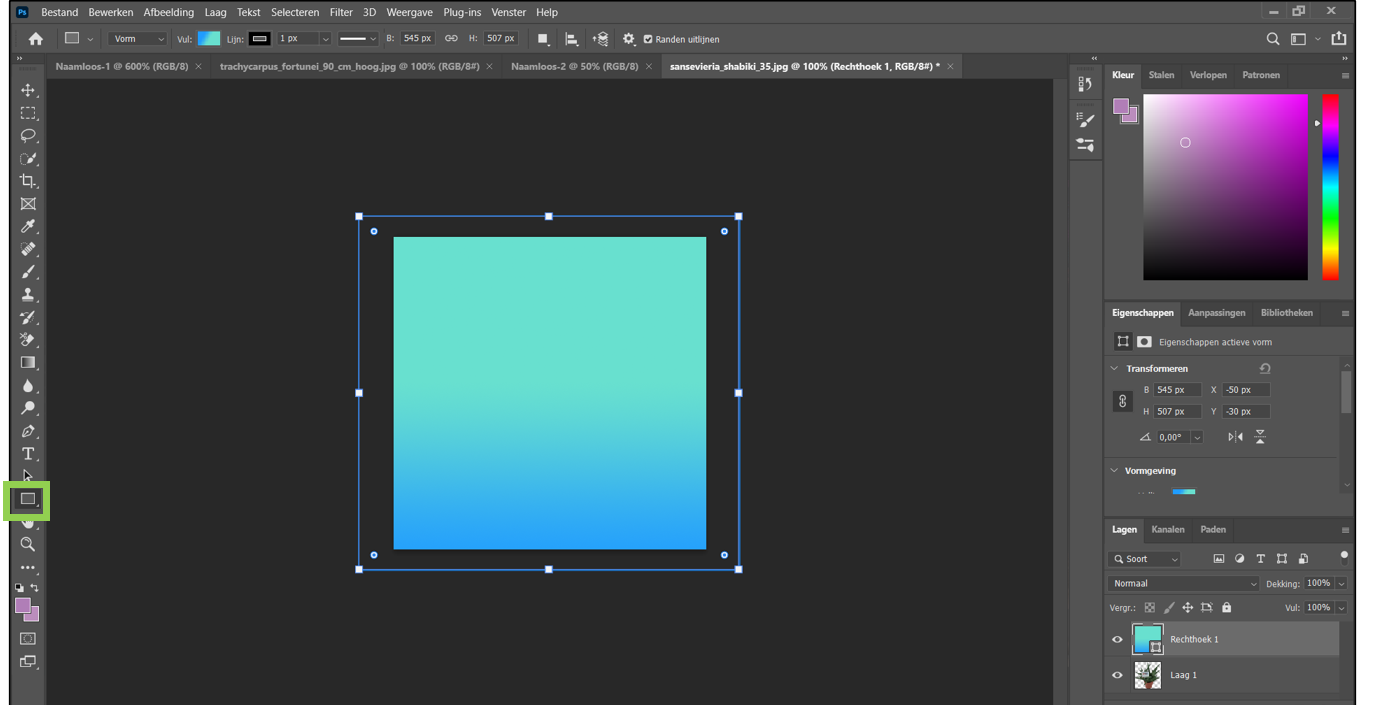This screenshot has width=1381, height=705.
Task: Open the Vorm tool mode dropdown
Action: coord(138,39)
